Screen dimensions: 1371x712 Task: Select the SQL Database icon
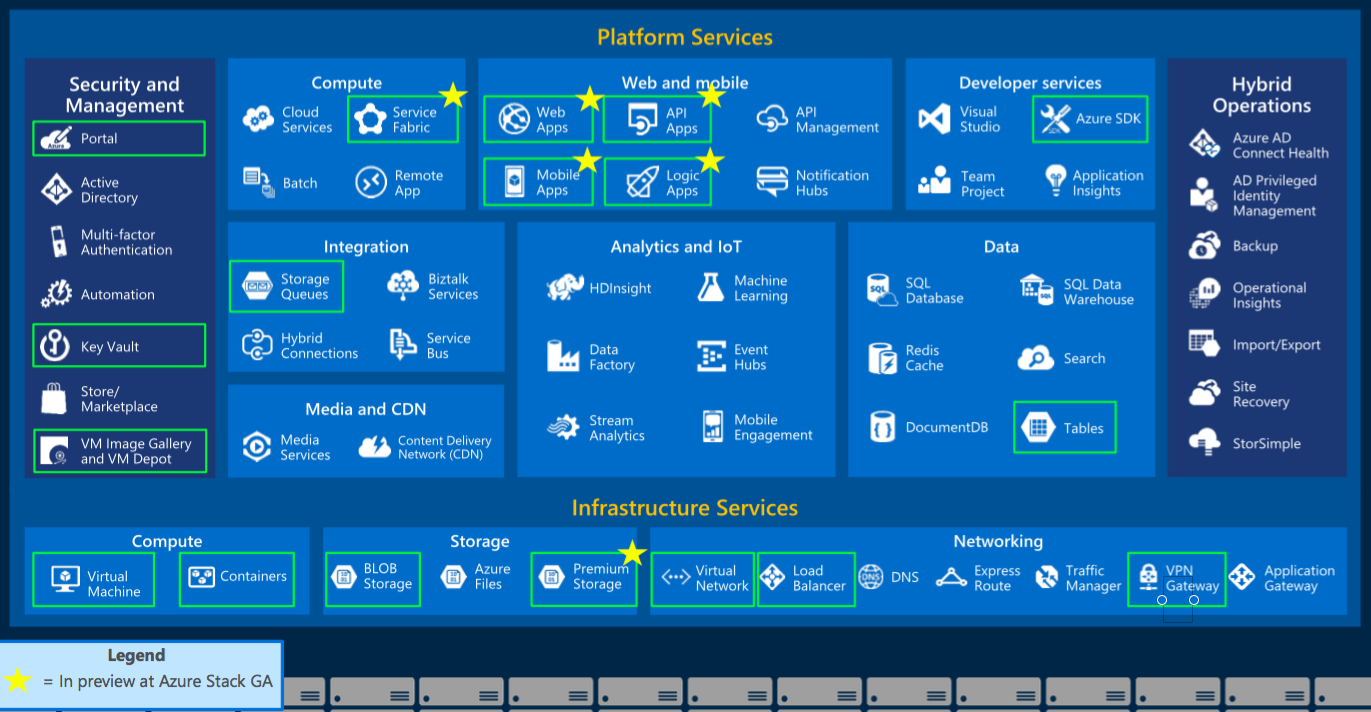[x=881, y=290]
